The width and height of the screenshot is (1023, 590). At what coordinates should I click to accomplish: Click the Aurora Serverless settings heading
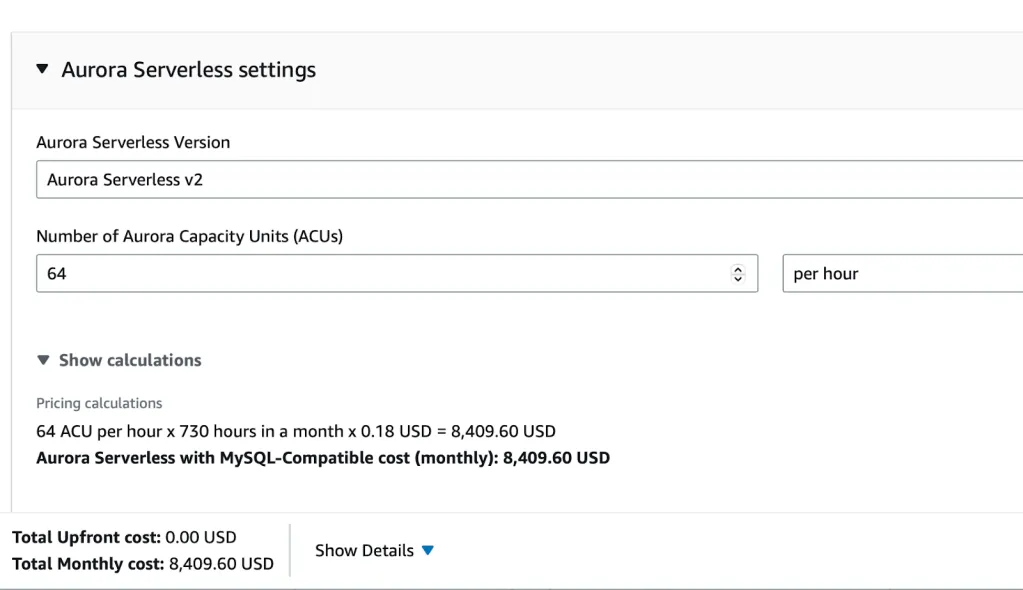189,70
